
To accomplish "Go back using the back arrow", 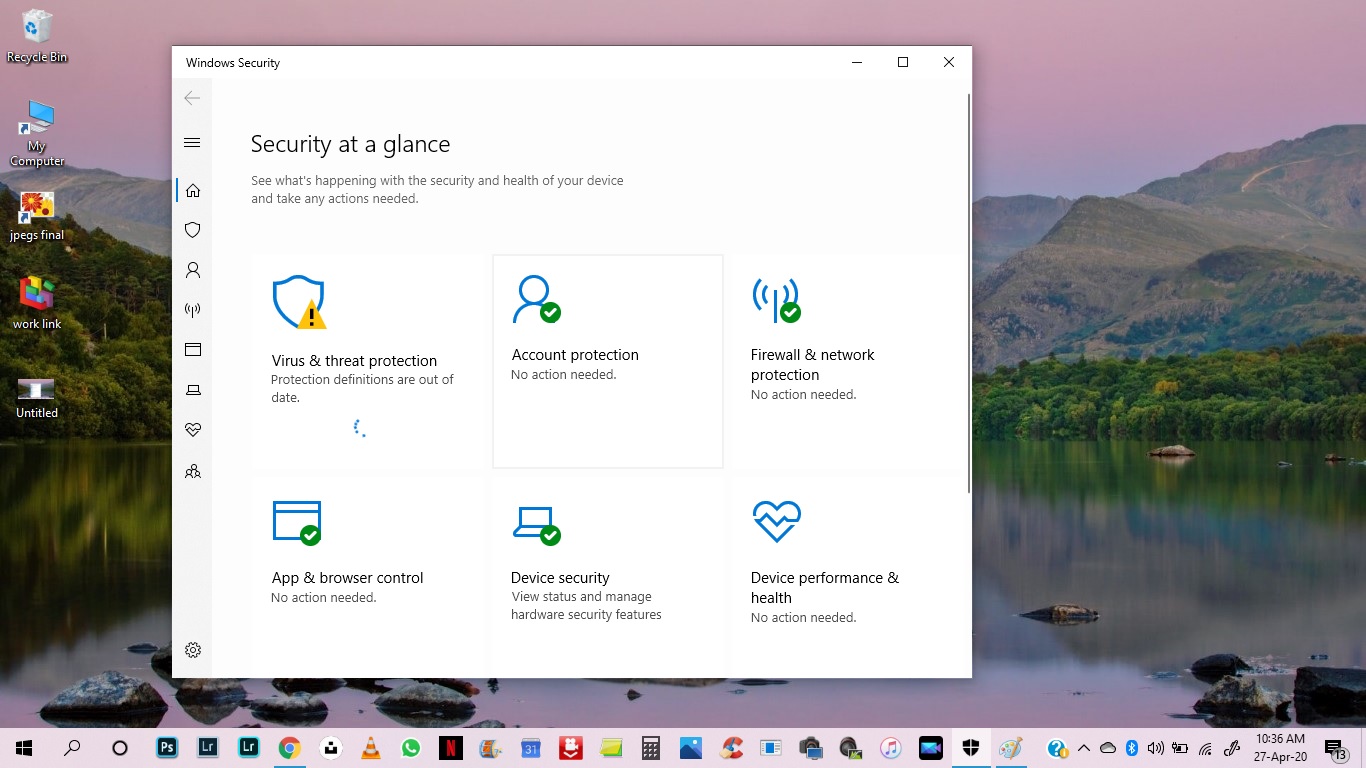I will (x=192, y=98).
